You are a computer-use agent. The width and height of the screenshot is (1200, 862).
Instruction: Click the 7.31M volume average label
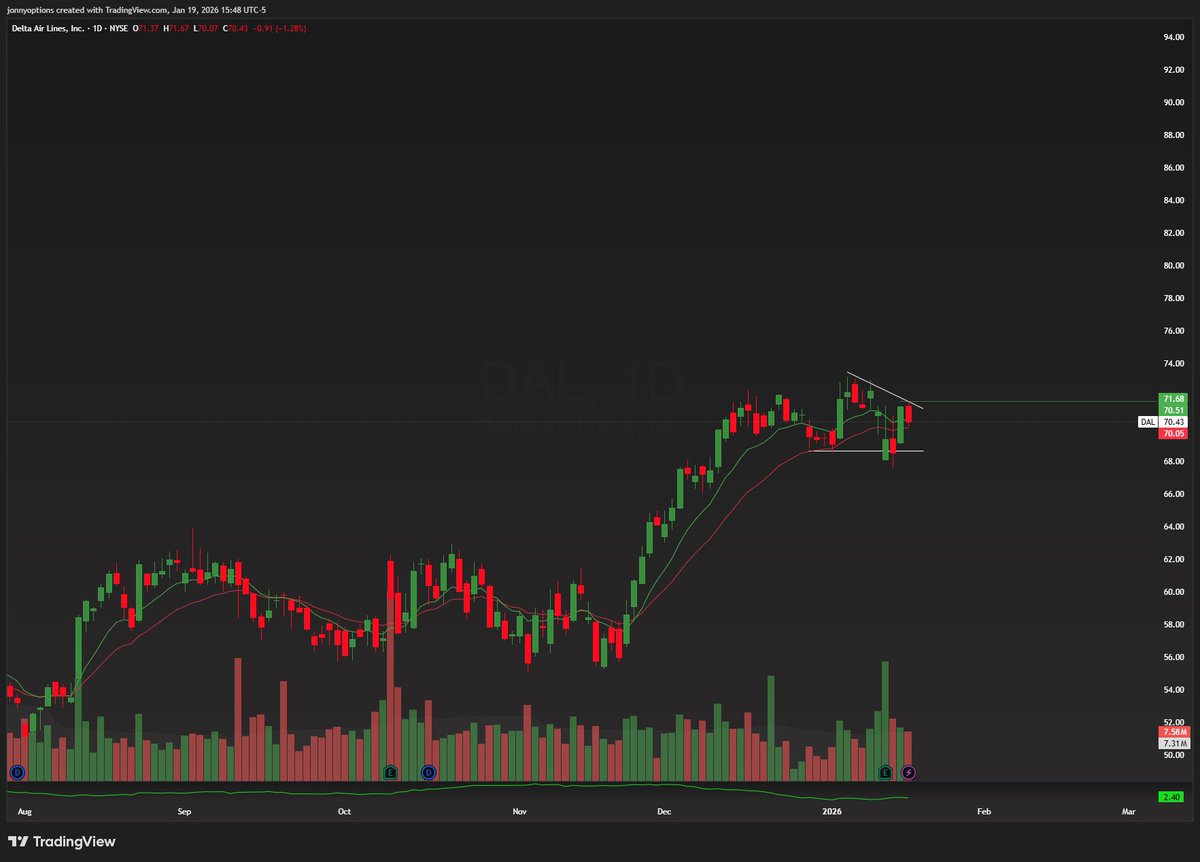click(x=1172, y=744)
